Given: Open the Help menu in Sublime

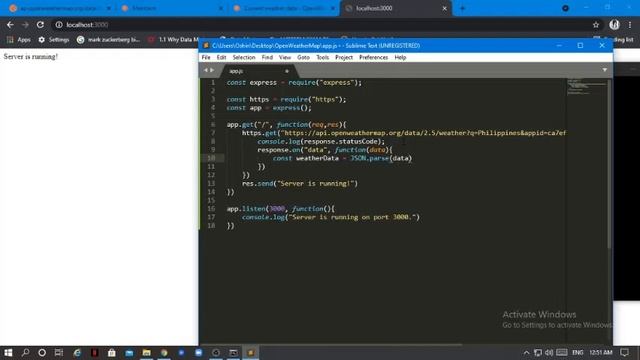Looking at the screenshot, I should pos(400,58).
